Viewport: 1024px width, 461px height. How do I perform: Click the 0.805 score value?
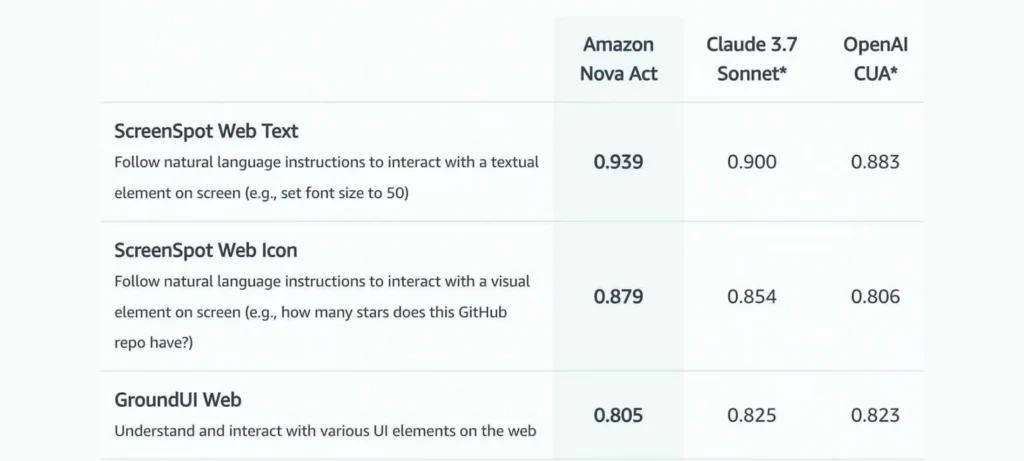click(x=618, y=415)
